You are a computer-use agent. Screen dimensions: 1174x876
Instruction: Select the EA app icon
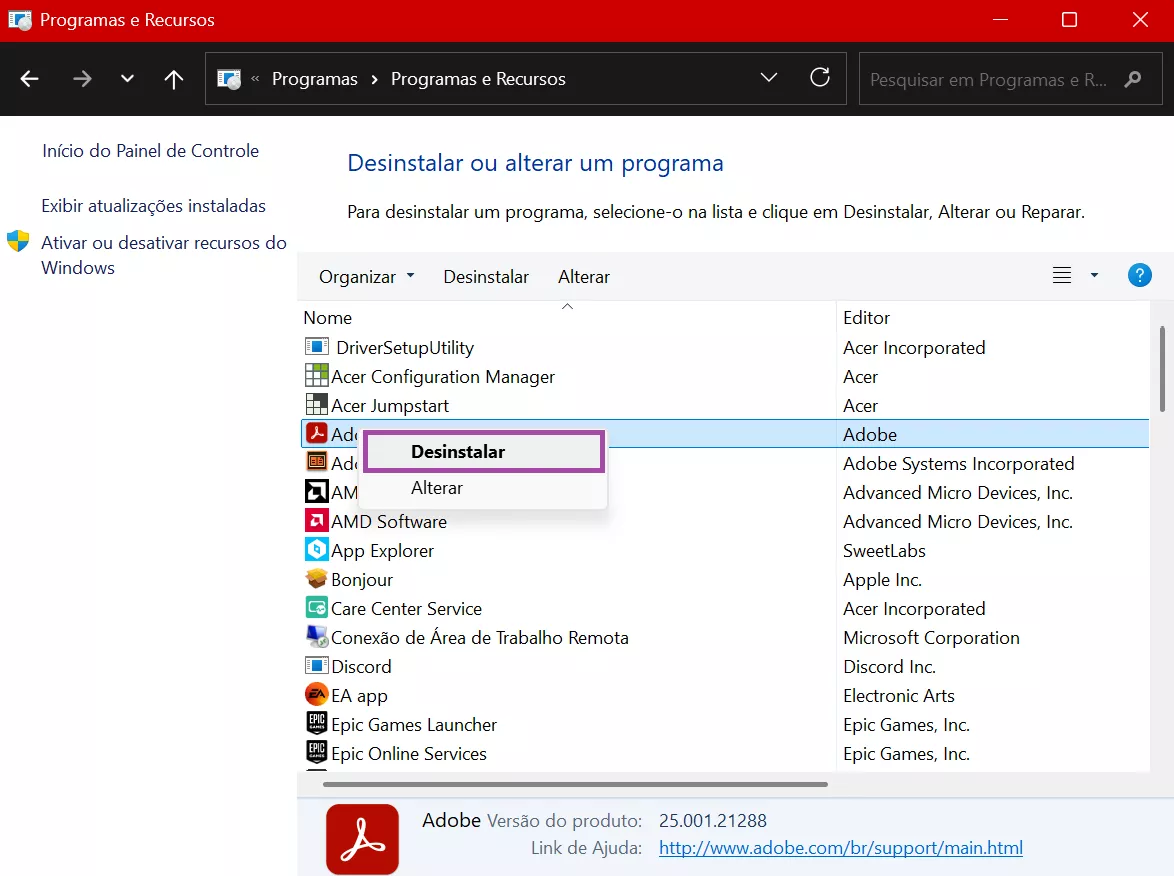(x=315, y=695)
